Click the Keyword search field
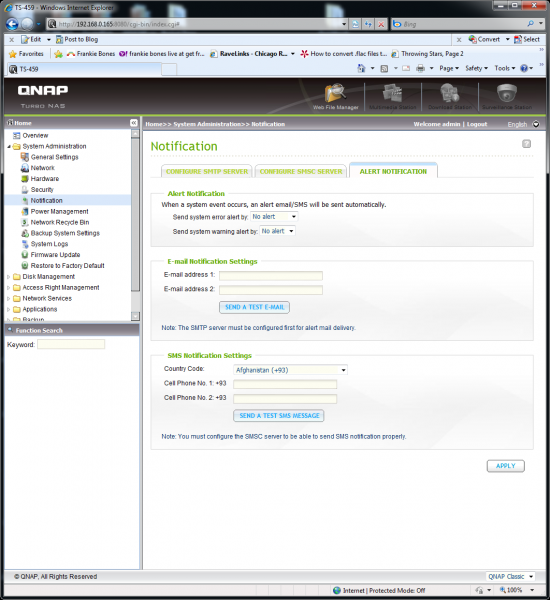This screenshot has width=550, height=600. 71,344
